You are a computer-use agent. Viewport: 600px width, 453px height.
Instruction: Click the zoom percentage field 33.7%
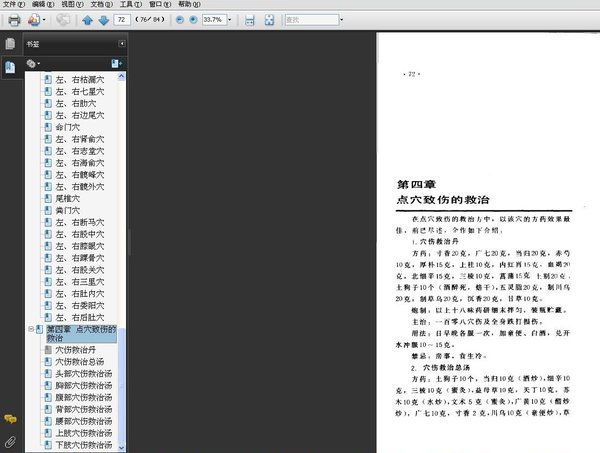click(x=214, y=20)
